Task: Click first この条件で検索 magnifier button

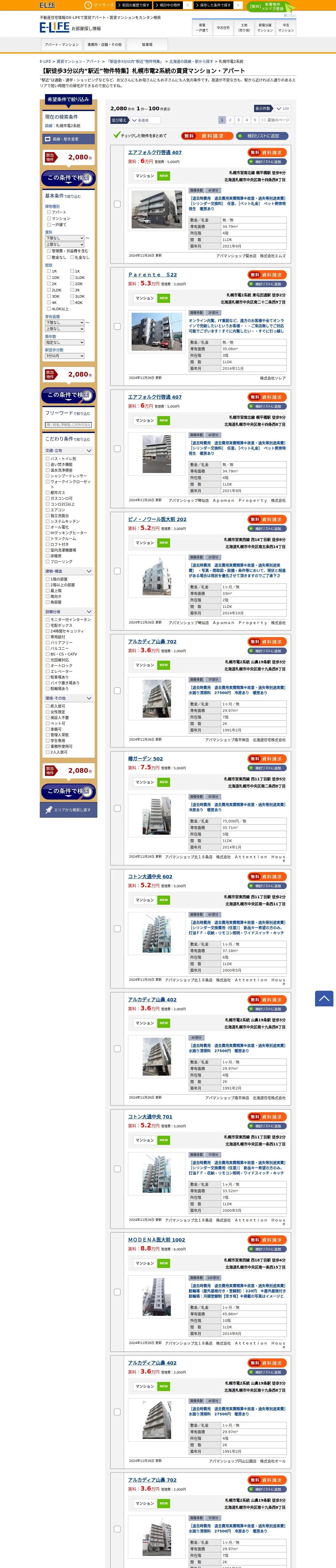Action: pyautogui.click(x=68, y=178)
